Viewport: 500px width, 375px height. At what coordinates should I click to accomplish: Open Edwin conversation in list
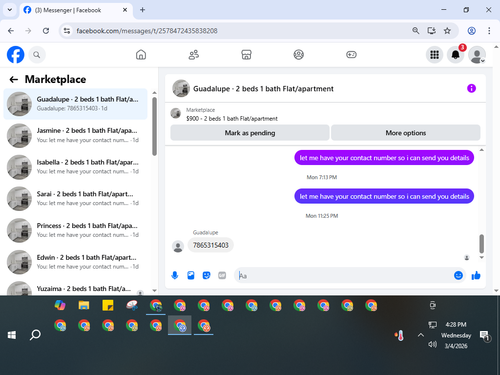pyautogui.click(x=76, y=262)
